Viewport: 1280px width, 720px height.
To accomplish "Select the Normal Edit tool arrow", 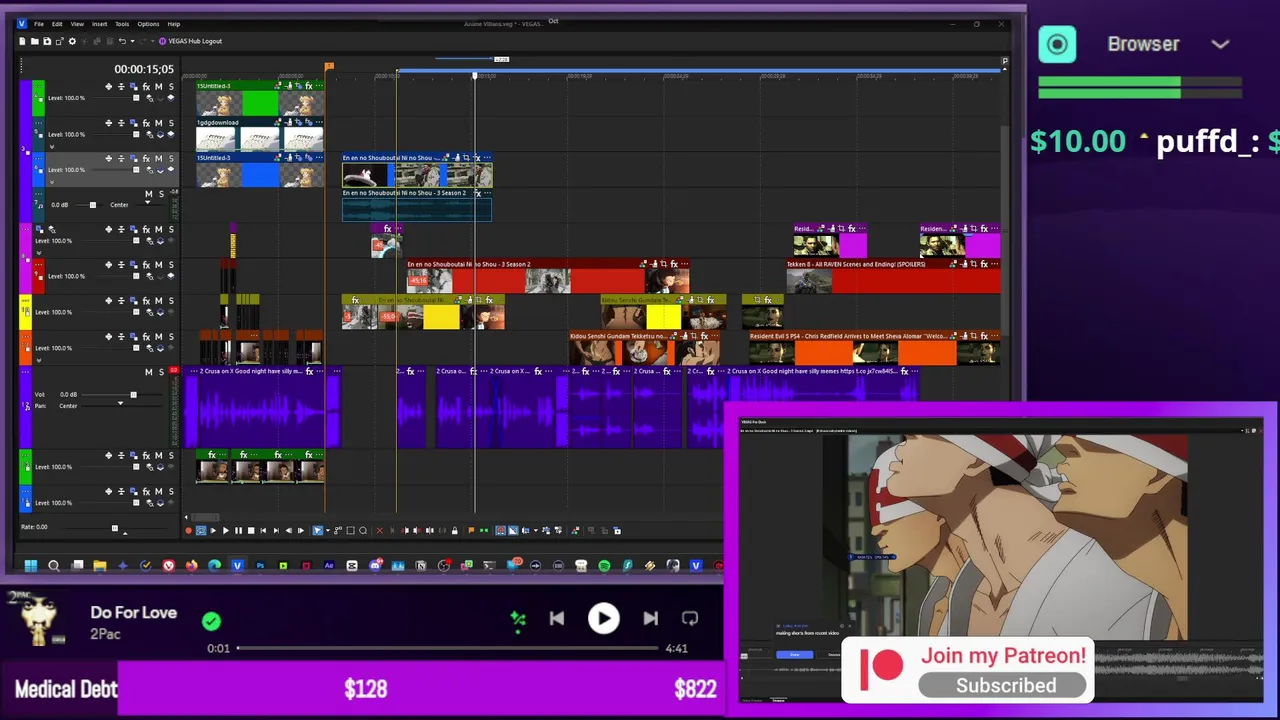I will tap(317, 531).
